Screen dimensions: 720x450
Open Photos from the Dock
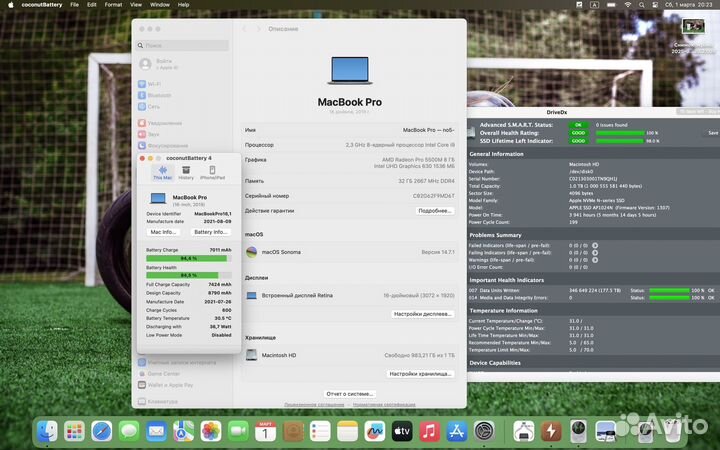tap(211, 431)
